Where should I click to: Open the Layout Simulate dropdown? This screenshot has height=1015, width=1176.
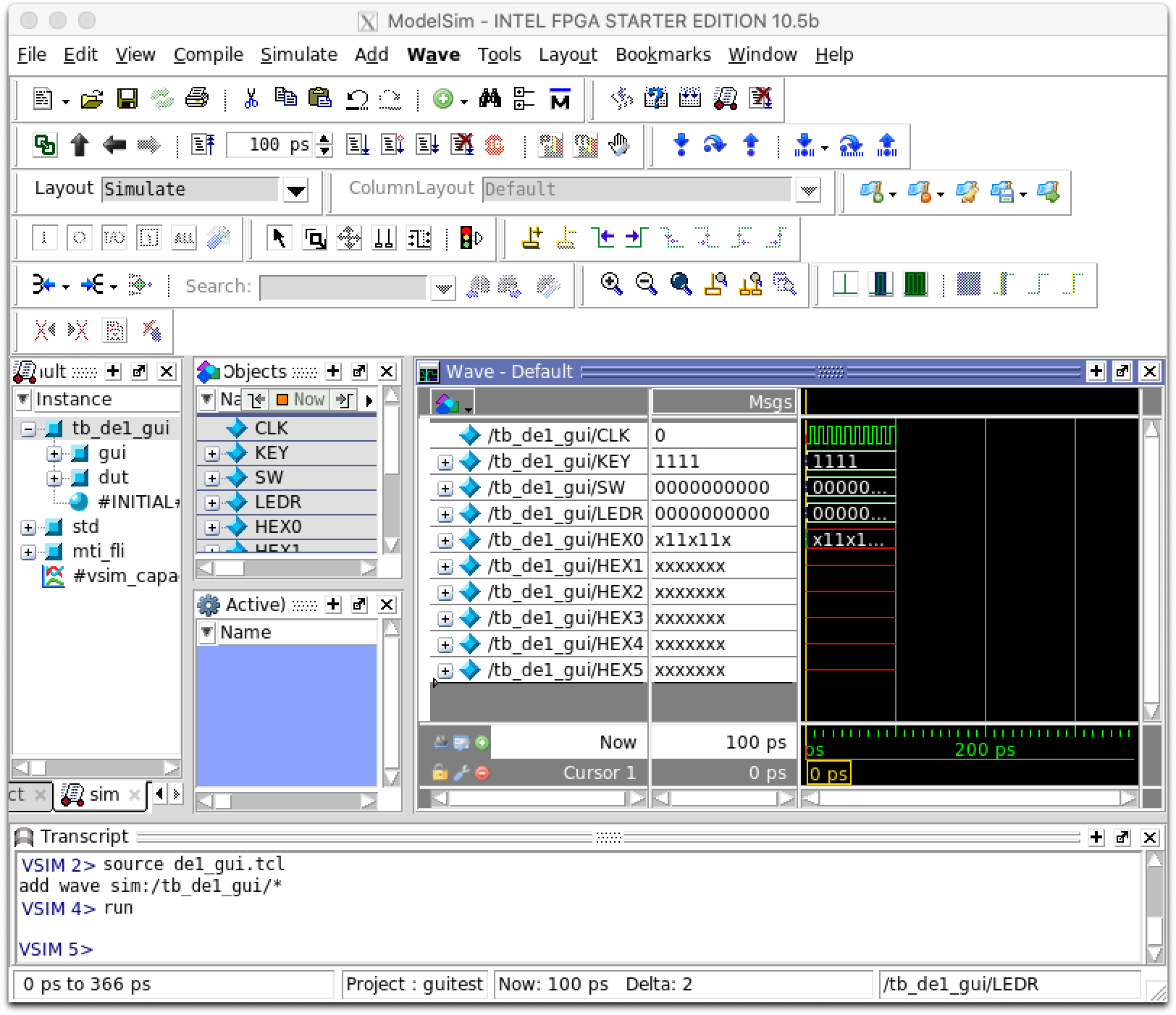[x=295, y=191]
